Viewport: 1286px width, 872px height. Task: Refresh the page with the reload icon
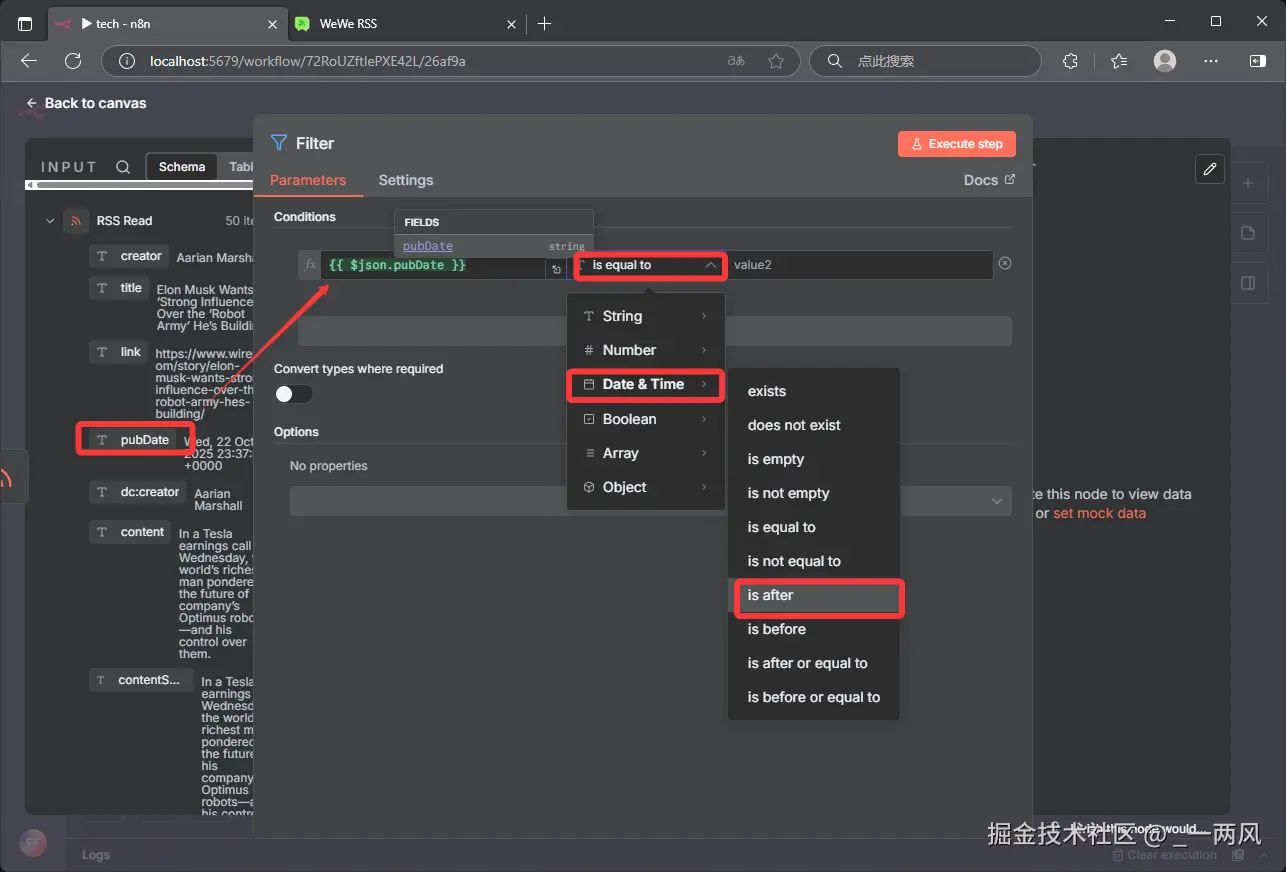click(73, 61)
